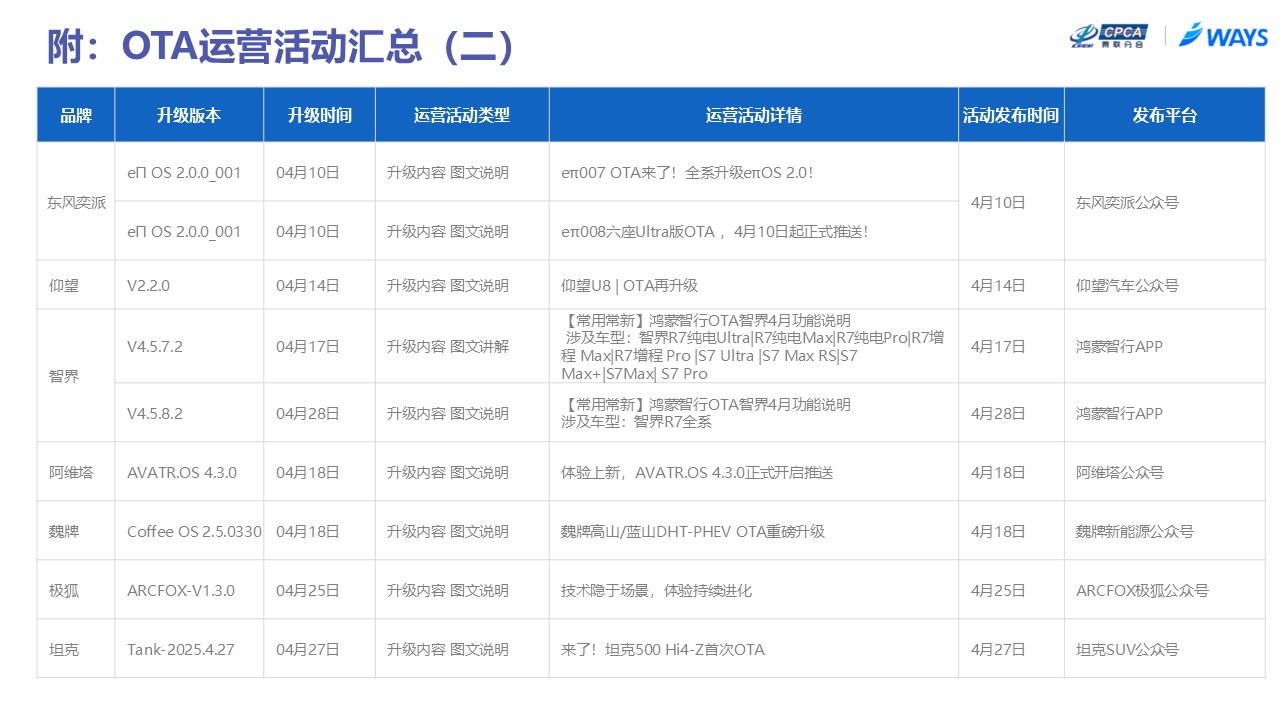The image size is (1280, 720).
Task: Click the 活动发布时间 column header
Action: 1011,115
